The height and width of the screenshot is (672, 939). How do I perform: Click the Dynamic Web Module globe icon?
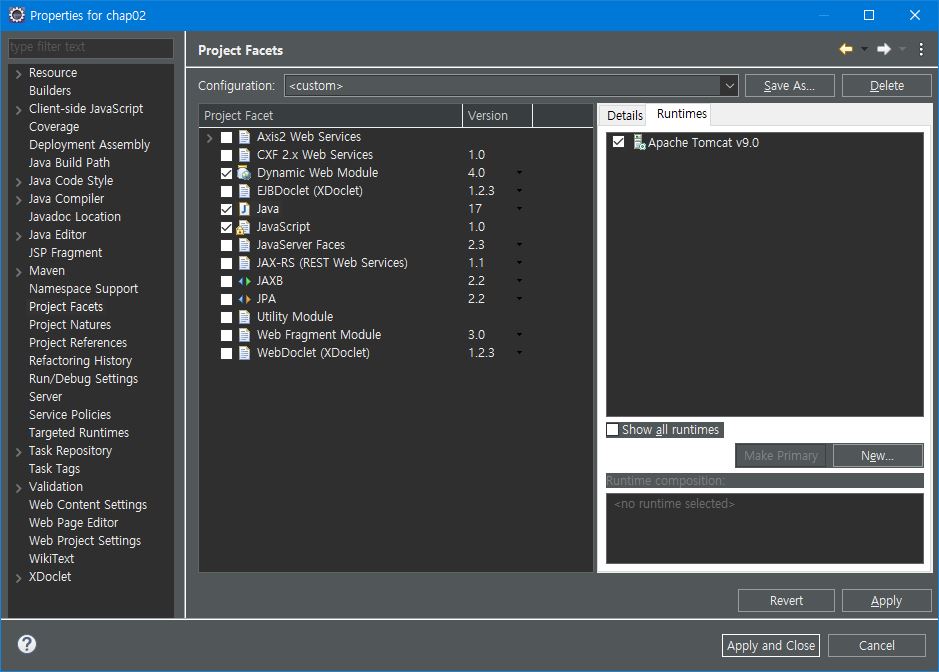coord(244,173)
